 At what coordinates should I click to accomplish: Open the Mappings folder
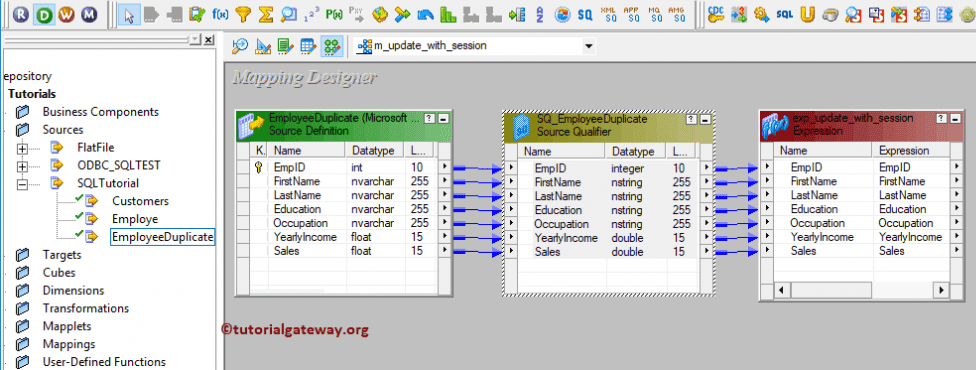pos(68,344)
